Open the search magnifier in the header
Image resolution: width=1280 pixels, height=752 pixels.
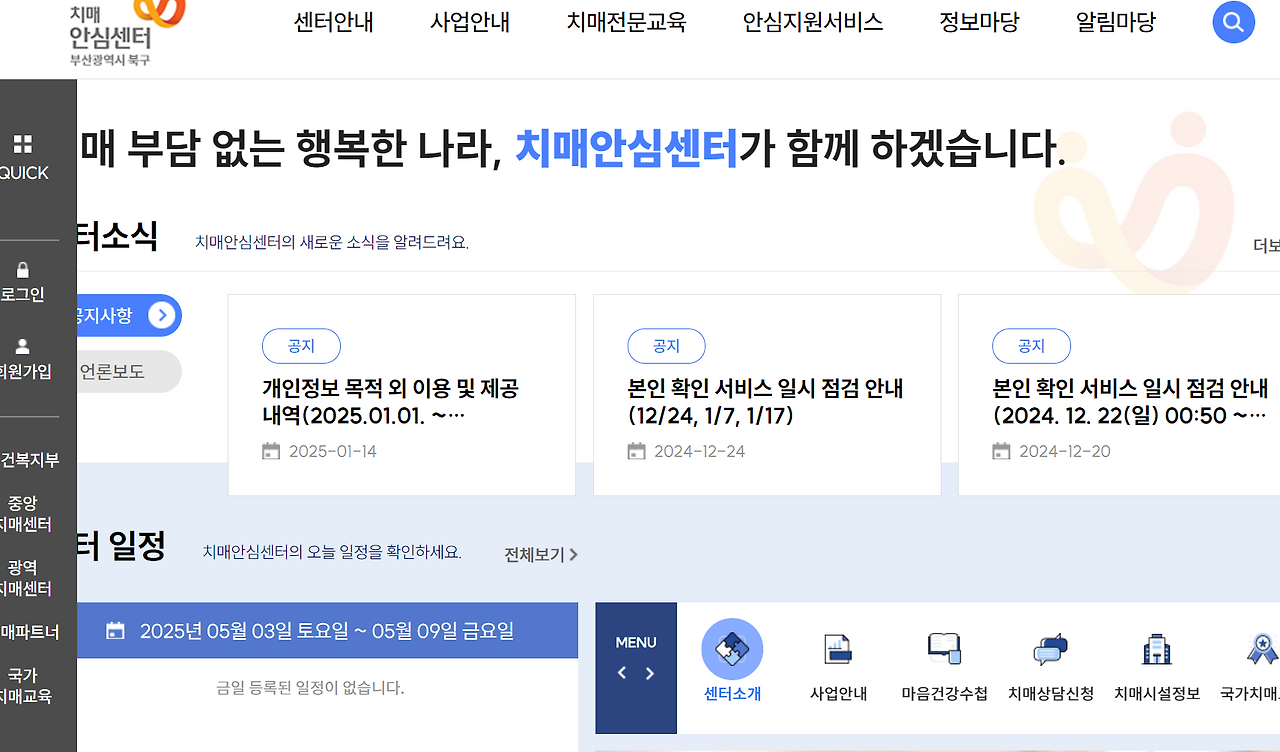click(x=1233, y=22)
